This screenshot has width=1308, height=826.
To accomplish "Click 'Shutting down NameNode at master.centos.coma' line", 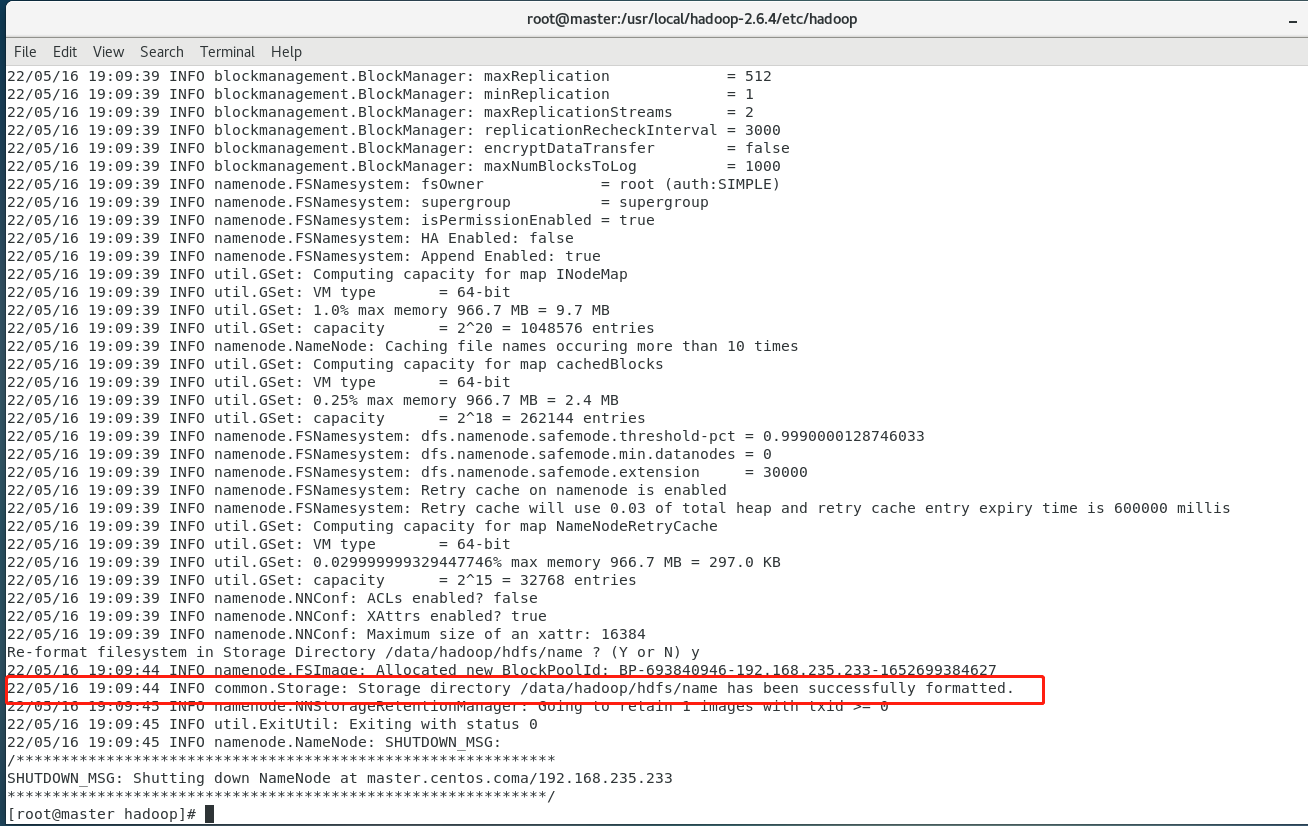I will pos(340,778).
